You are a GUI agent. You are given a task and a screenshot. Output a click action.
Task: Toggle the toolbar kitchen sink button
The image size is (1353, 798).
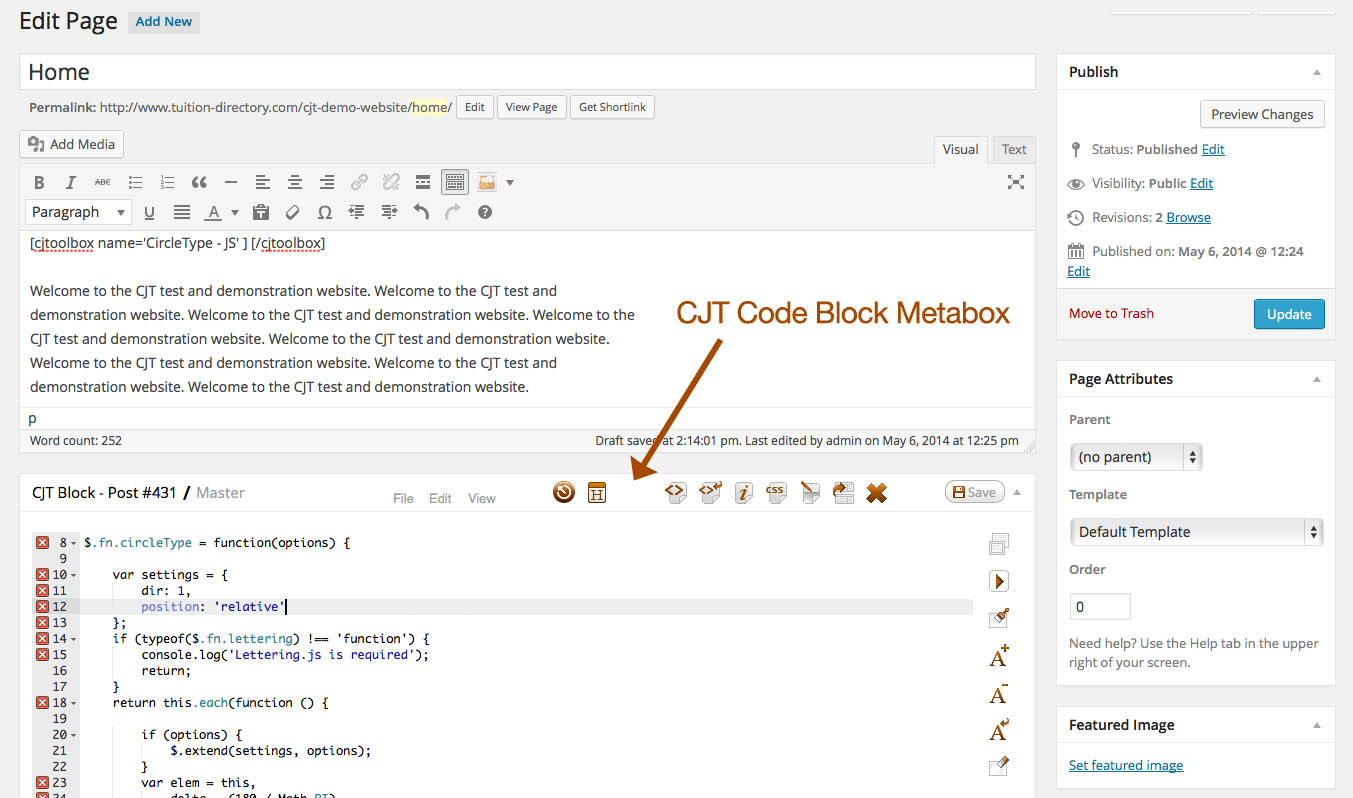(455, 182)
